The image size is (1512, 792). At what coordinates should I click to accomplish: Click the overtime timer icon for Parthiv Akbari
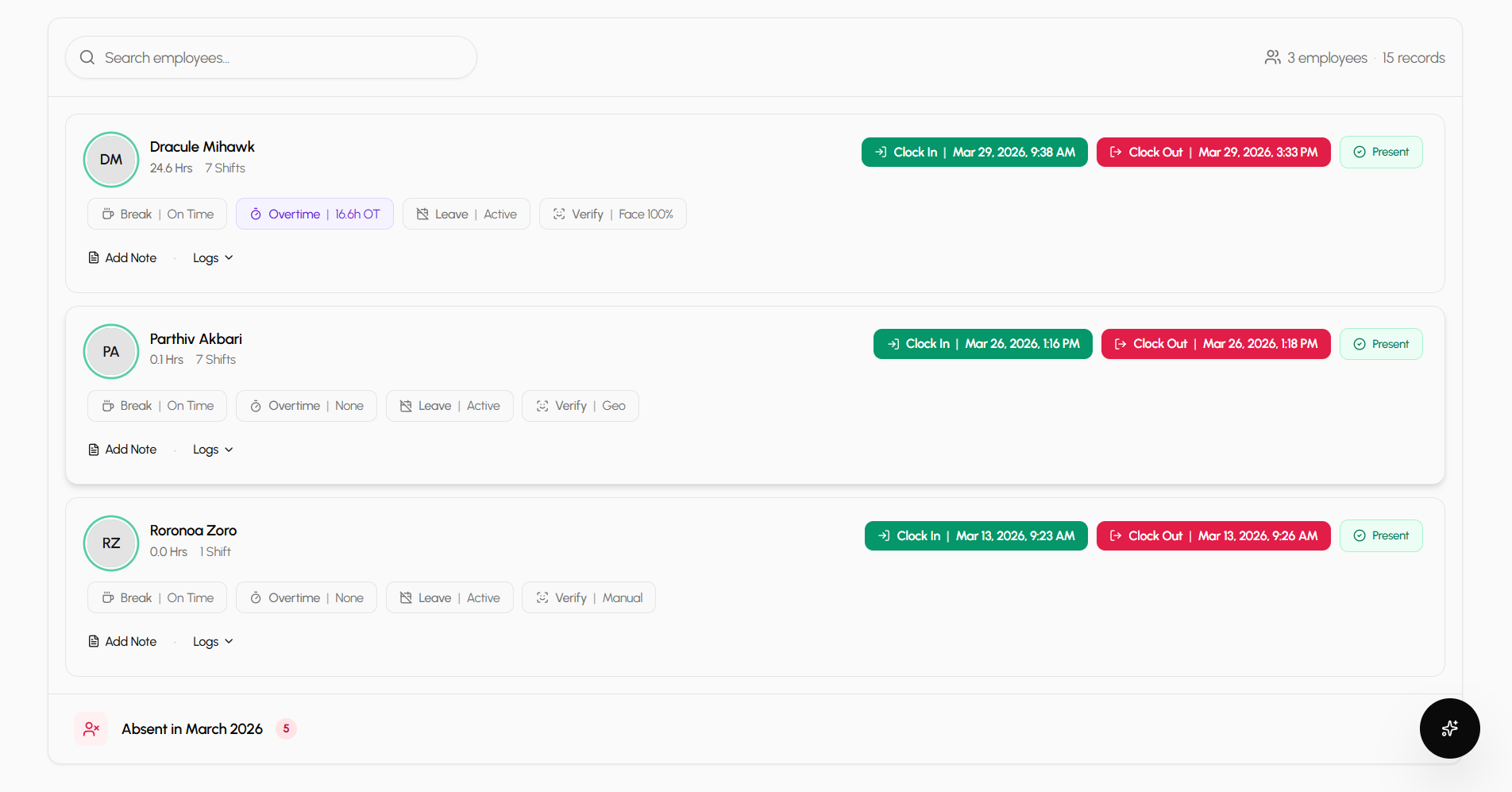click(256, 406)
